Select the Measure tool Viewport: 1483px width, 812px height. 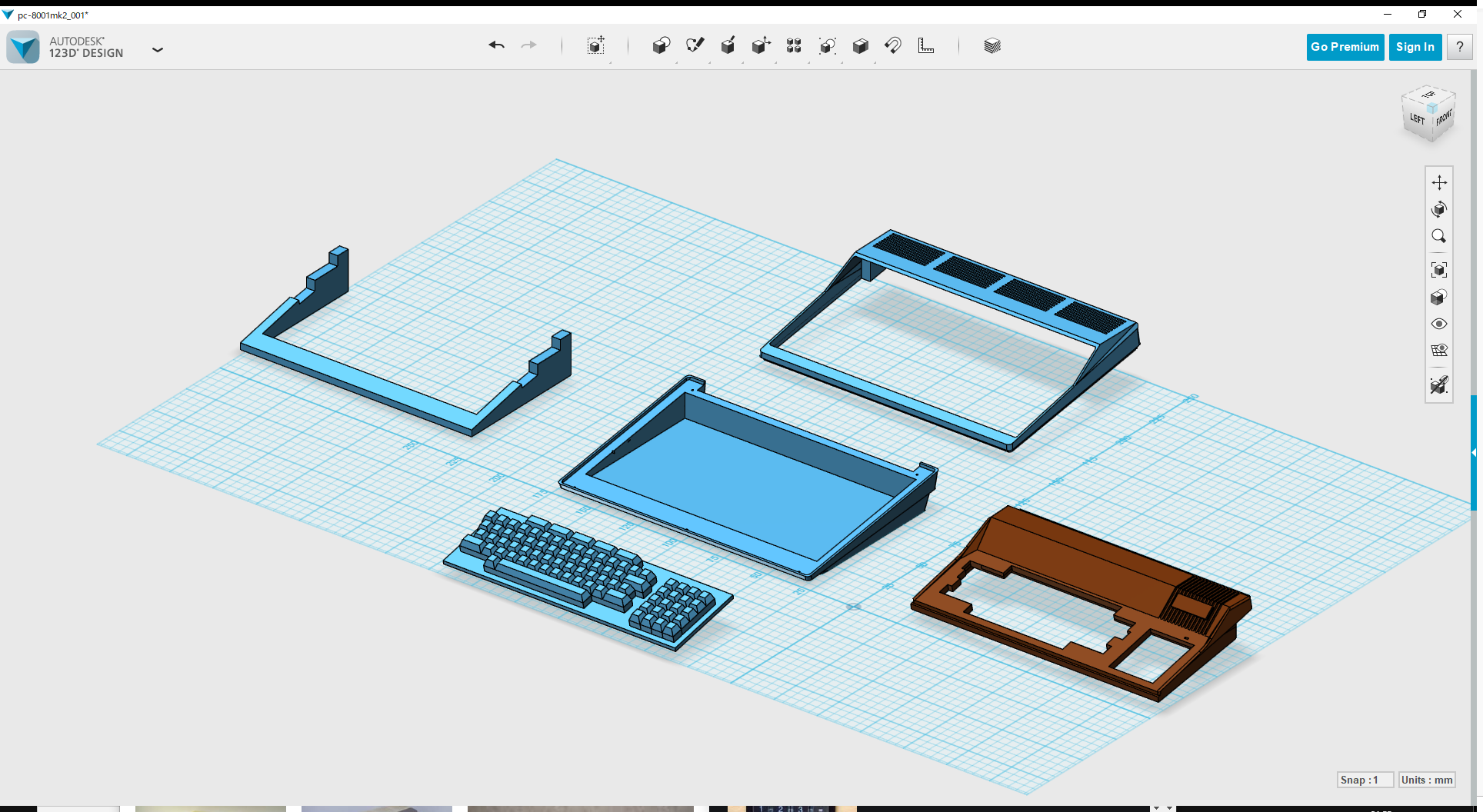click(x=926, y=46)
